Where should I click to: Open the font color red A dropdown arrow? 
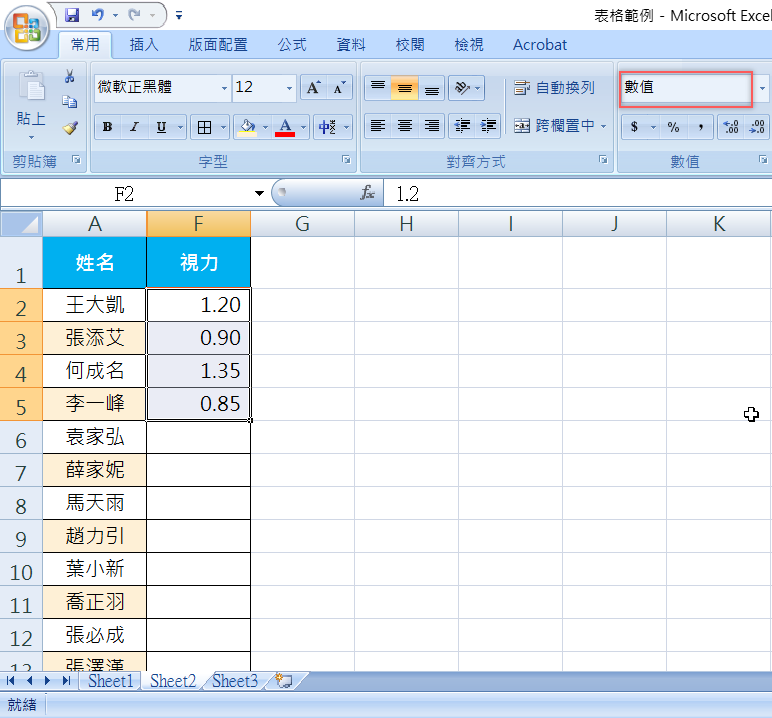[303, 127]
